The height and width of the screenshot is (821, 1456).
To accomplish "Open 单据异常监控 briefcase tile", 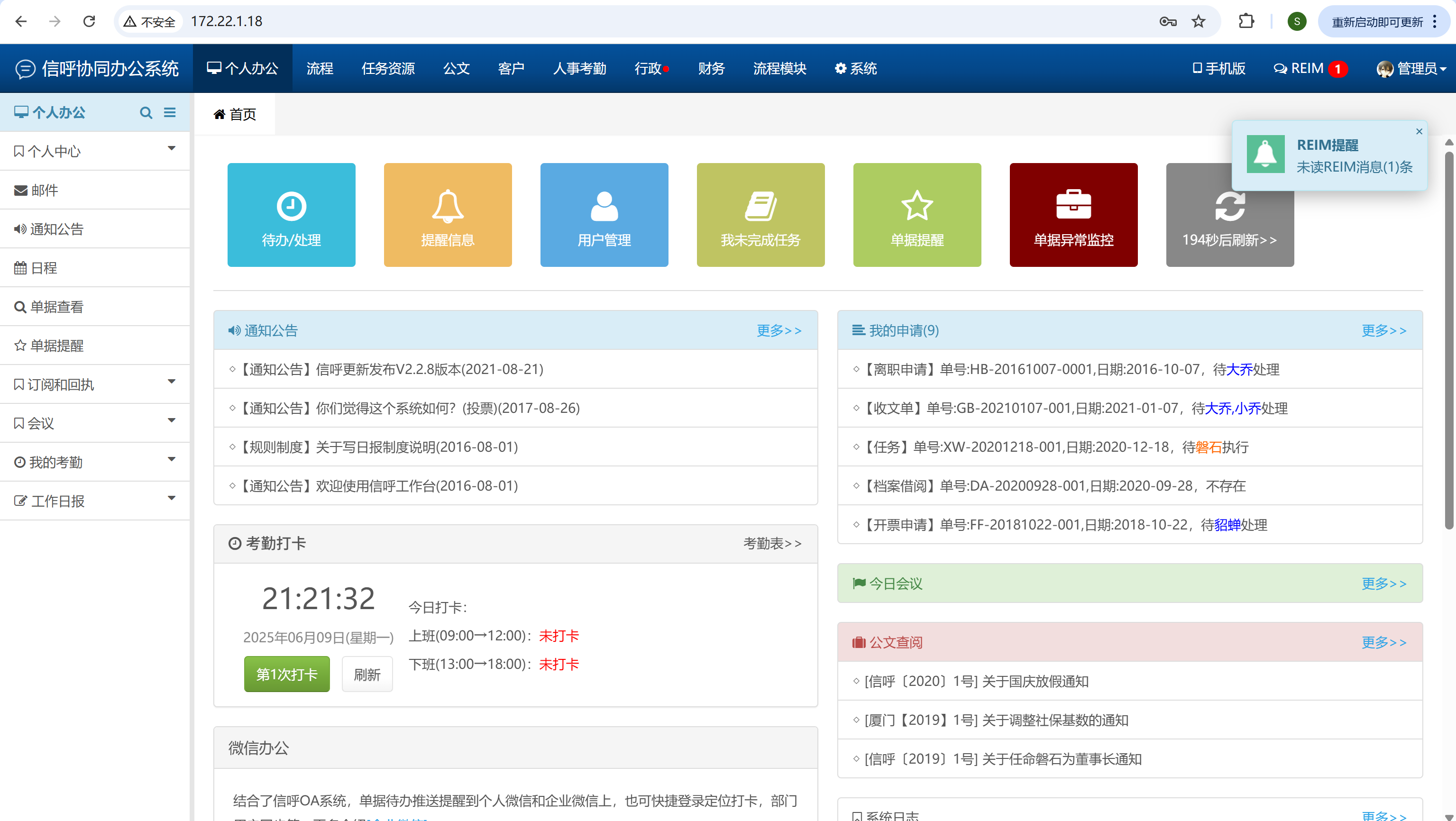I will pyautogui.click(x=1073, y=215).
